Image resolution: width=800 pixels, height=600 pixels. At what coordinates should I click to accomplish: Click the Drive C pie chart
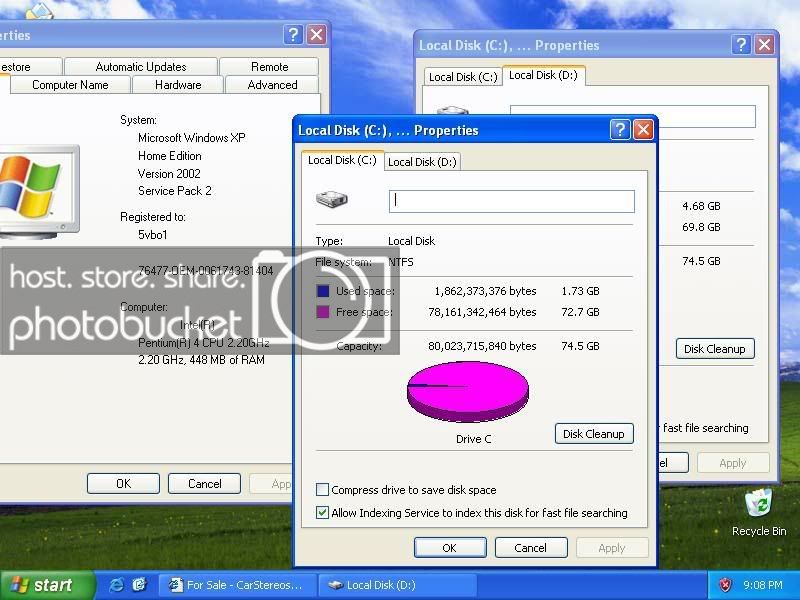[468, 391]
